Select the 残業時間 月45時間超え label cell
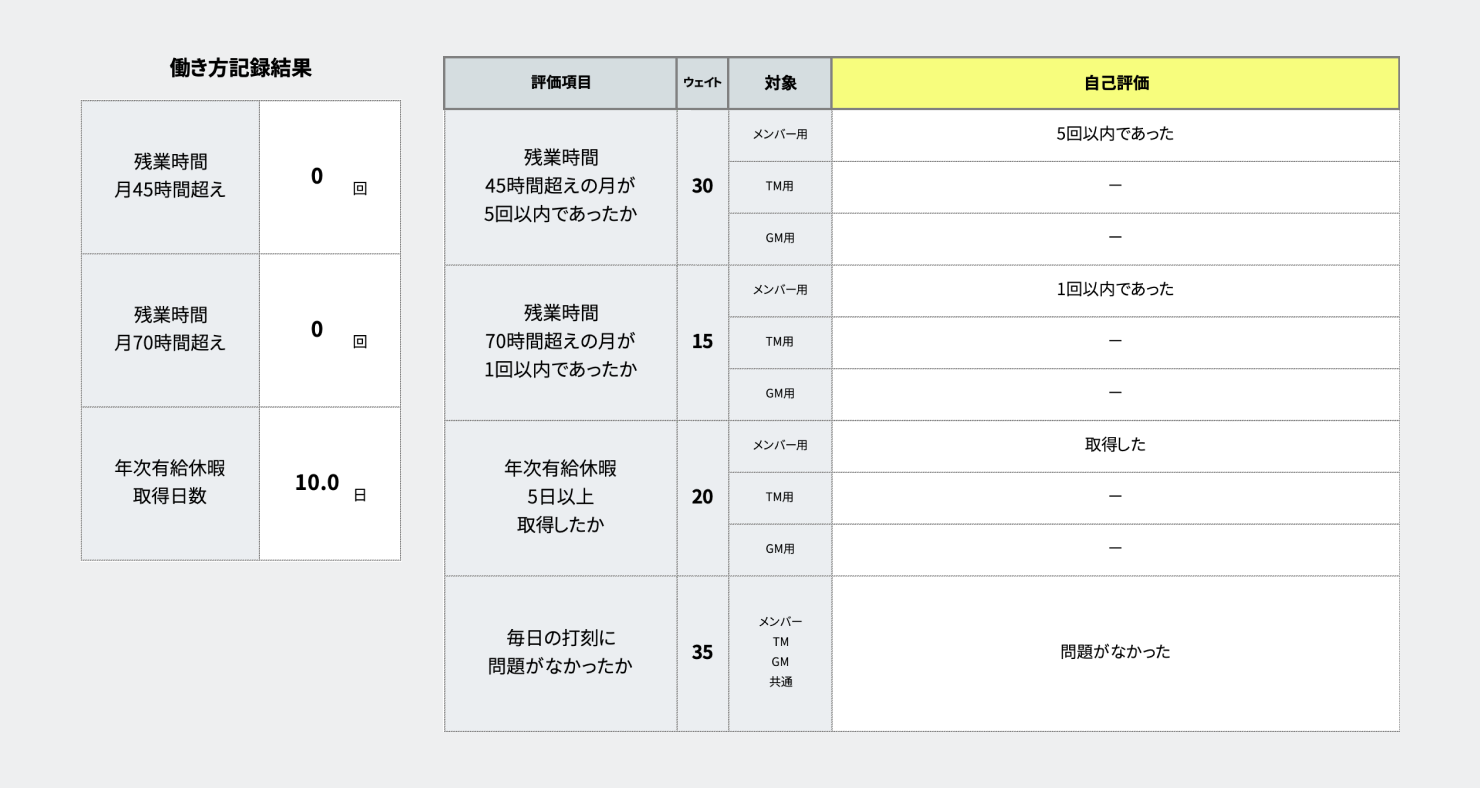This screenshot has width=1480, height=788. (x=170, y=177)
